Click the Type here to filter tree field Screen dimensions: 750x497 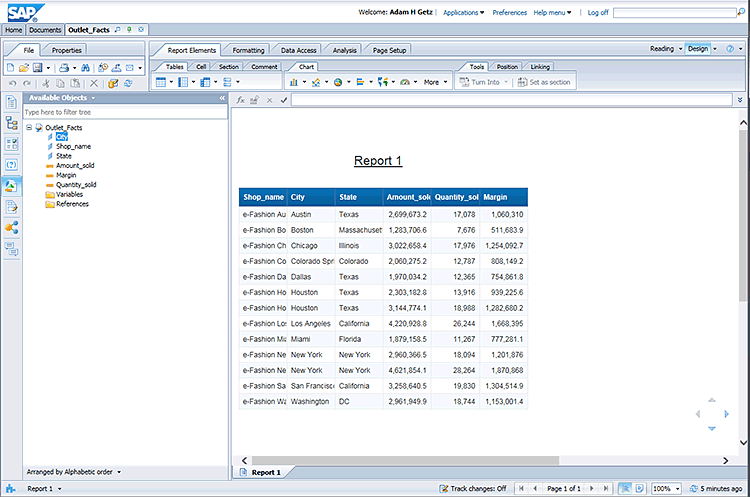(125, 112)
